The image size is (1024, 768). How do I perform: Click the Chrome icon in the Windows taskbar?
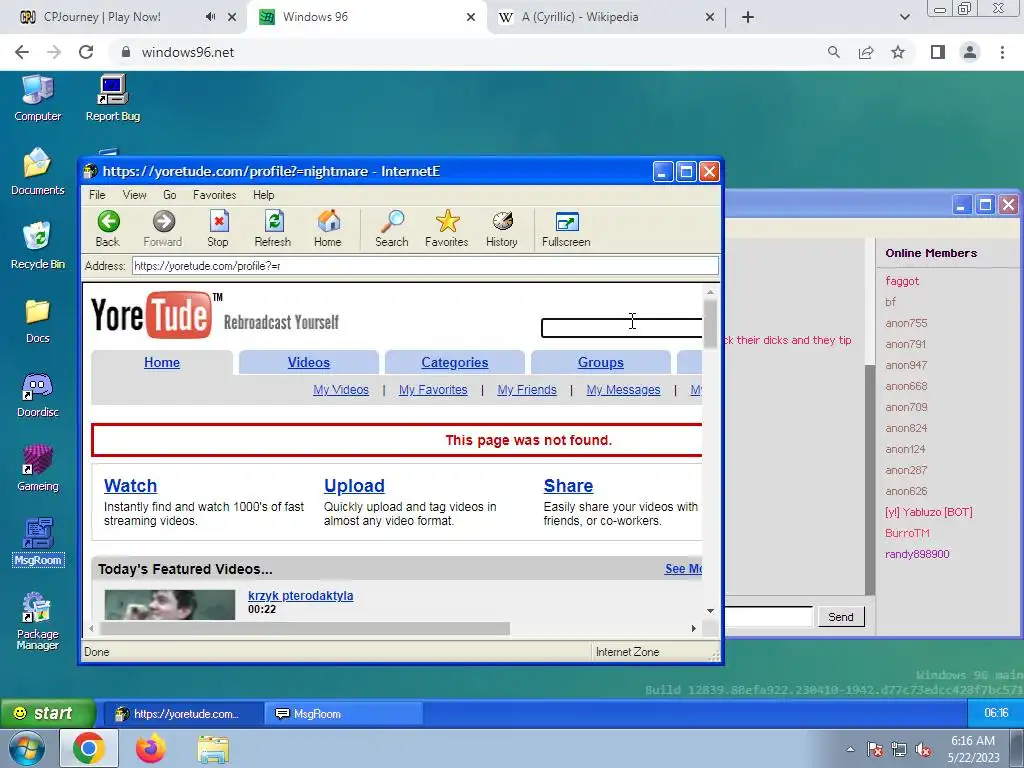pyautogui.click(x=89, y=748)
